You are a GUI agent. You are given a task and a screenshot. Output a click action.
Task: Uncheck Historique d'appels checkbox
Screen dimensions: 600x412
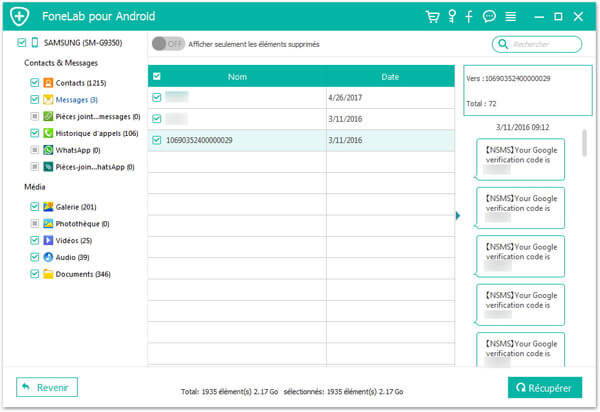tap(35, 133)
